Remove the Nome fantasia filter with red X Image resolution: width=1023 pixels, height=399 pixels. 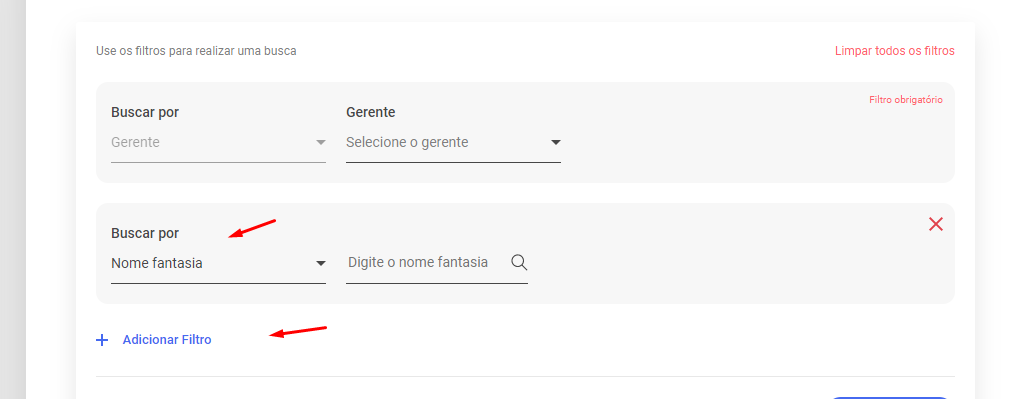[x=936, y=224]
